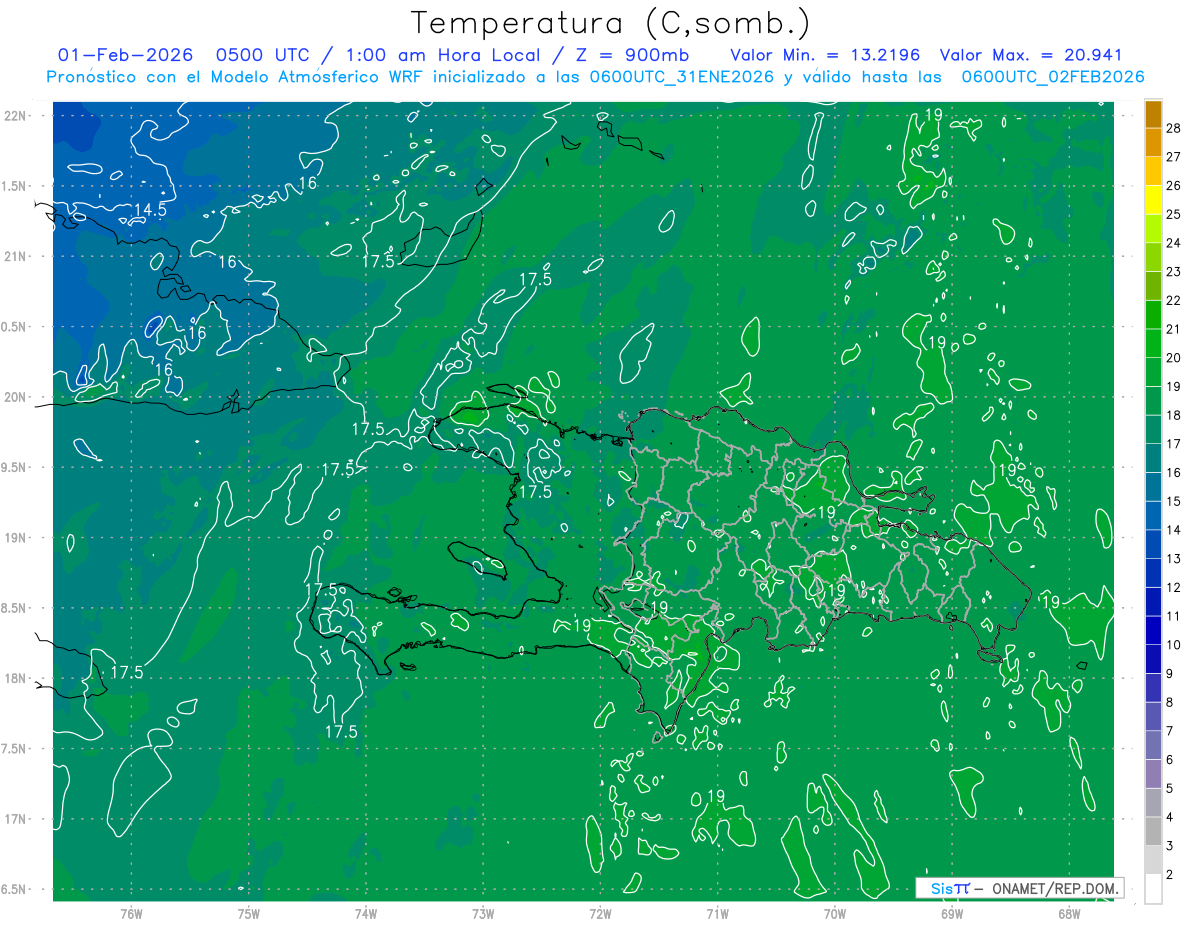Click the '69W' longitude axis label
Image resolution: width=1200 pixels, height=927 pixels.
952,913
